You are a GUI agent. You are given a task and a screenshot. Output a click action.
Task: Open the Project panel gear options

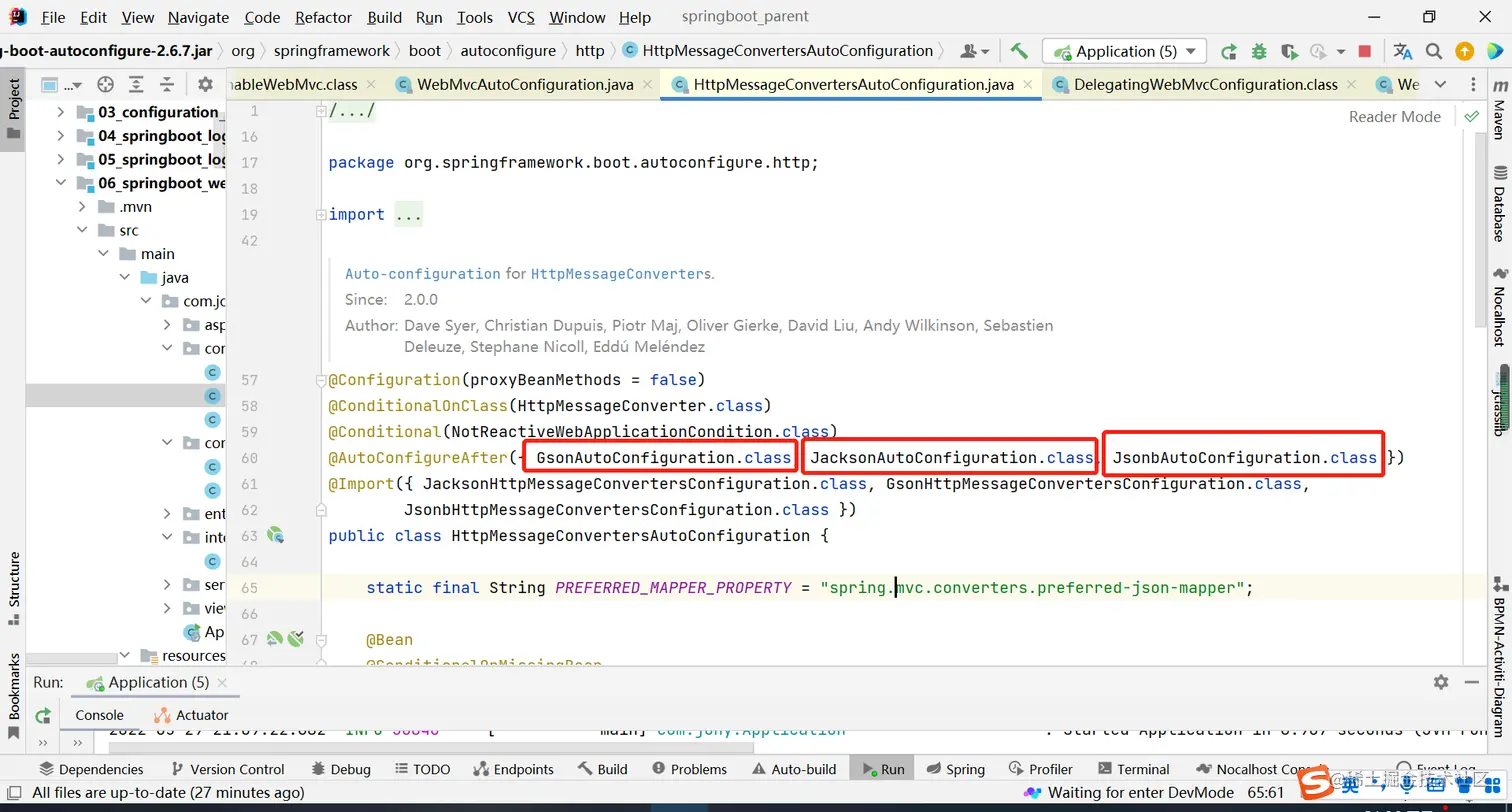[205, 85]
